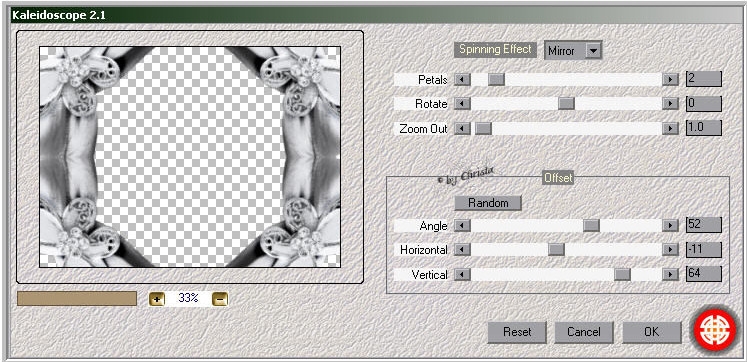This screenshot has height=362, width=747.
Task: Click the Horizontal slider thumb
Action: click(x=556, y=250)
